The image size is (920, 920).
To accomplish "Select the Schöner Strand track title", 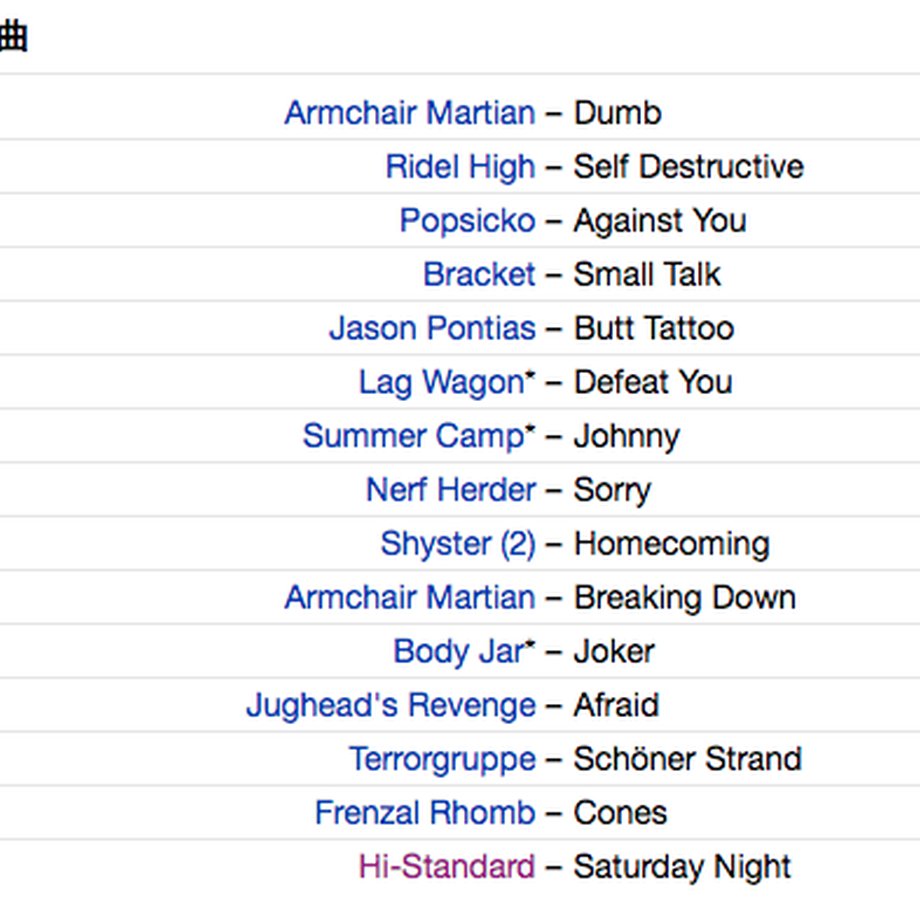I will coord(688,759).
